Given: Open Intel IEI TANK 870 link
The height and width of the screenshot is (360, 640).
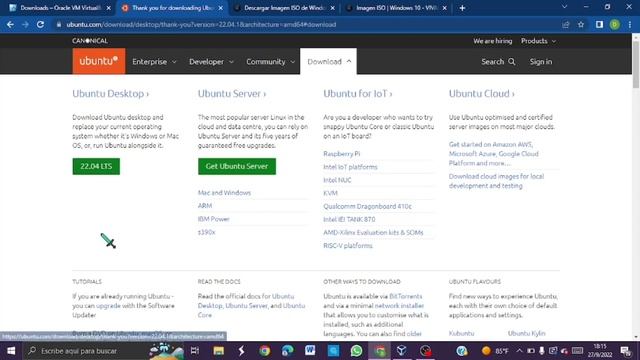Looking at the screenshot, I should (x=349, y=219).
